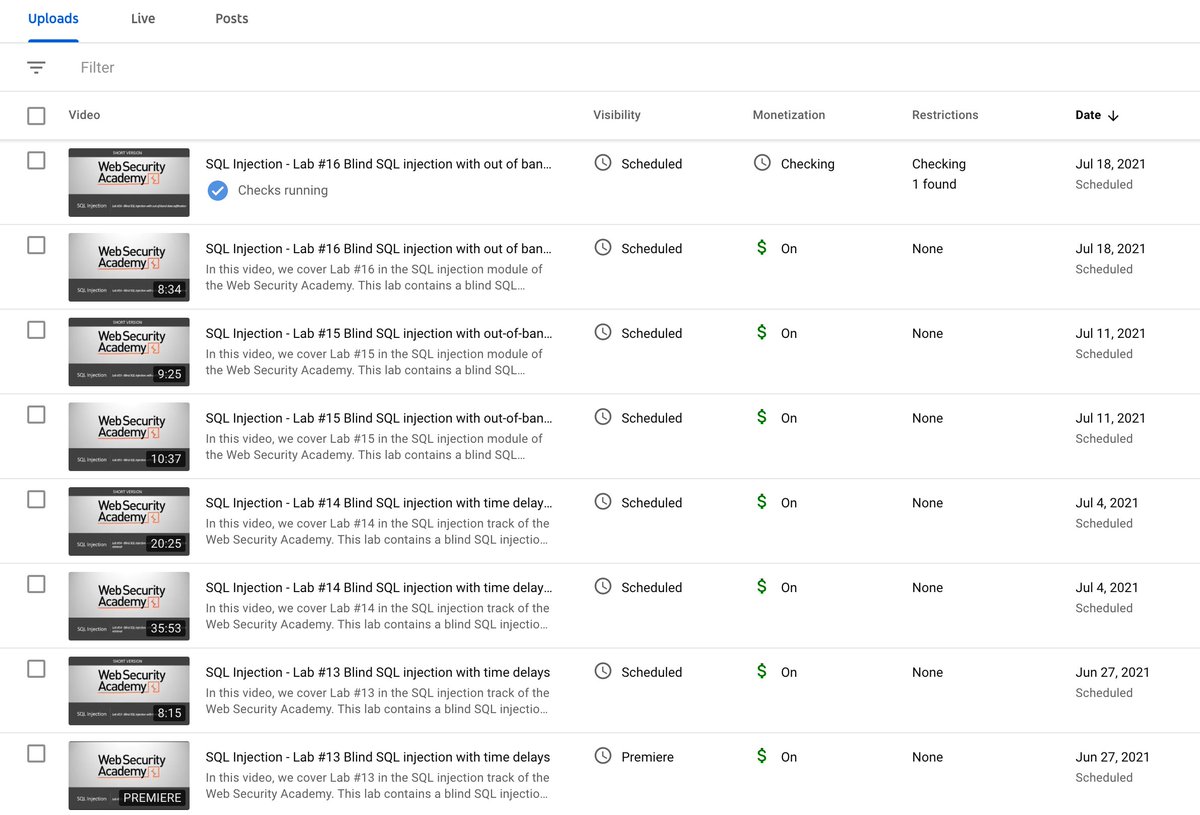Click the Date sort descending arrow
This screenshot has height=815, width=1200.
(x=1113, y=115)
